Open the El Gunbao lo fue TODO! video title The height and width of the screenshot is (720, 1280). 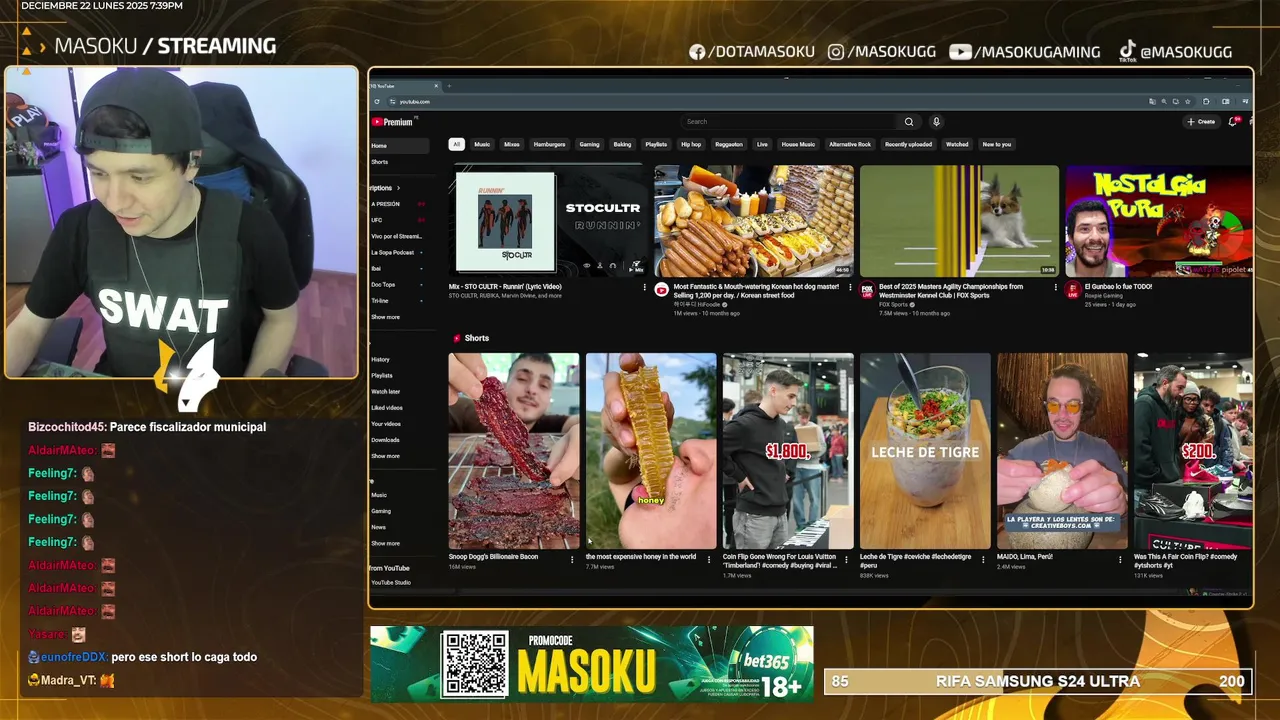click(x=1118, y=286)
